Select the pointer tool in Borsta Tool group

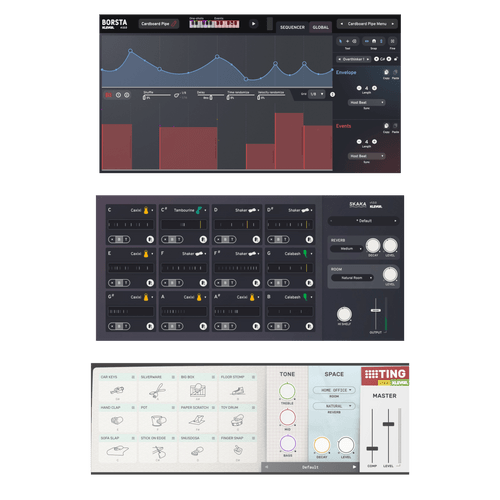point(341,41)
